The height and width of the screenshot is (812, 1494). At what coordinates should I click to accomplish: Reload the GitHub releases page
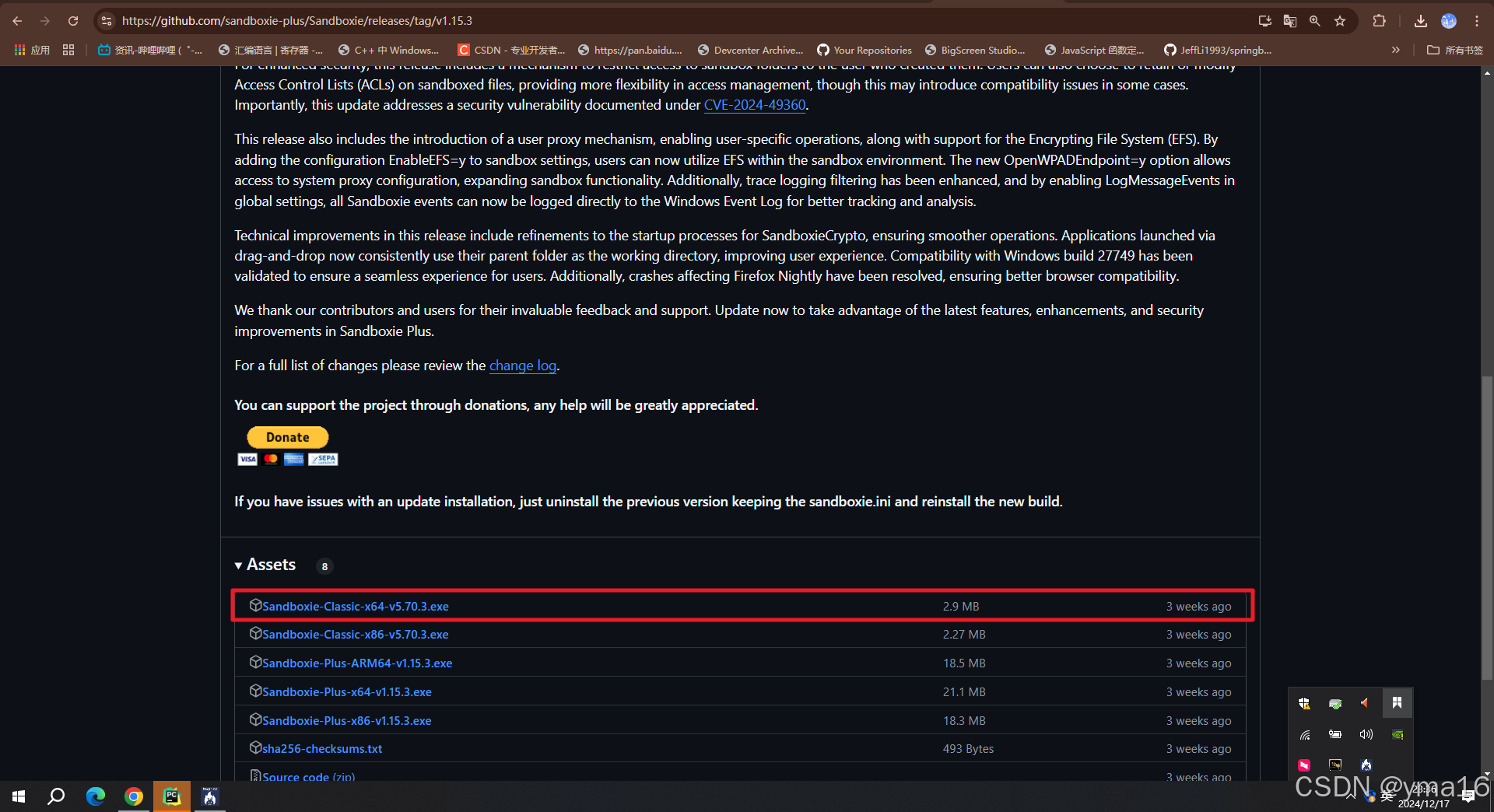click(73, 21)
